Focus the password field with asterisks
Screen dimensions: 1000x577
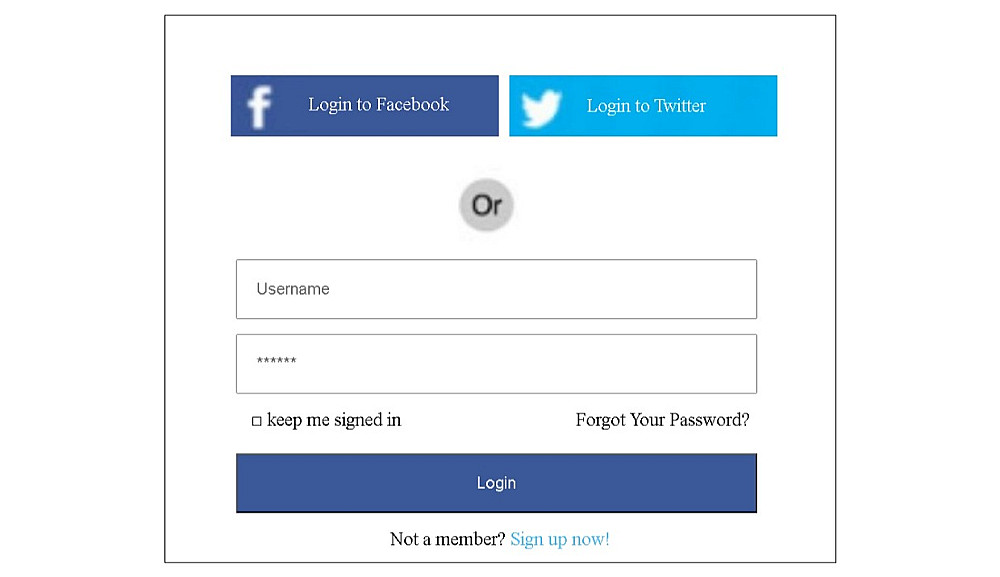coord(496,364)
